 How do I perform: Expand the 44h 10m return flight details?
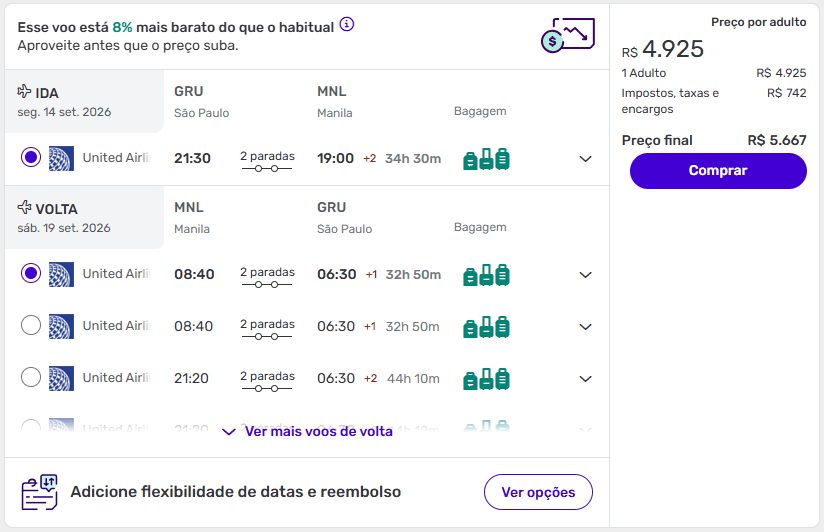click(586, 379)
